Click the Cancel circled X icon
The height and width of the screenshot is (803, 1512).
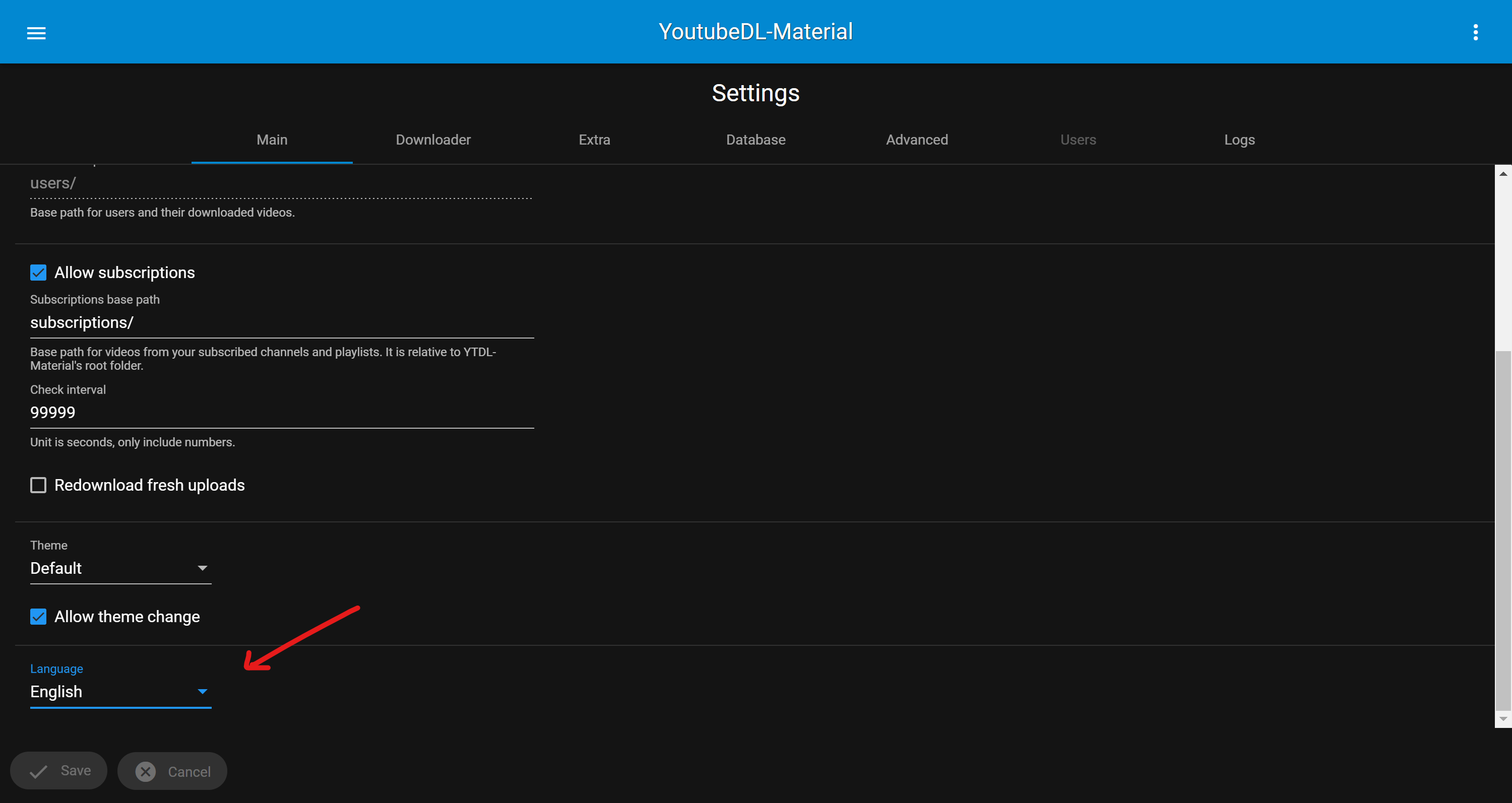(146, 771)
